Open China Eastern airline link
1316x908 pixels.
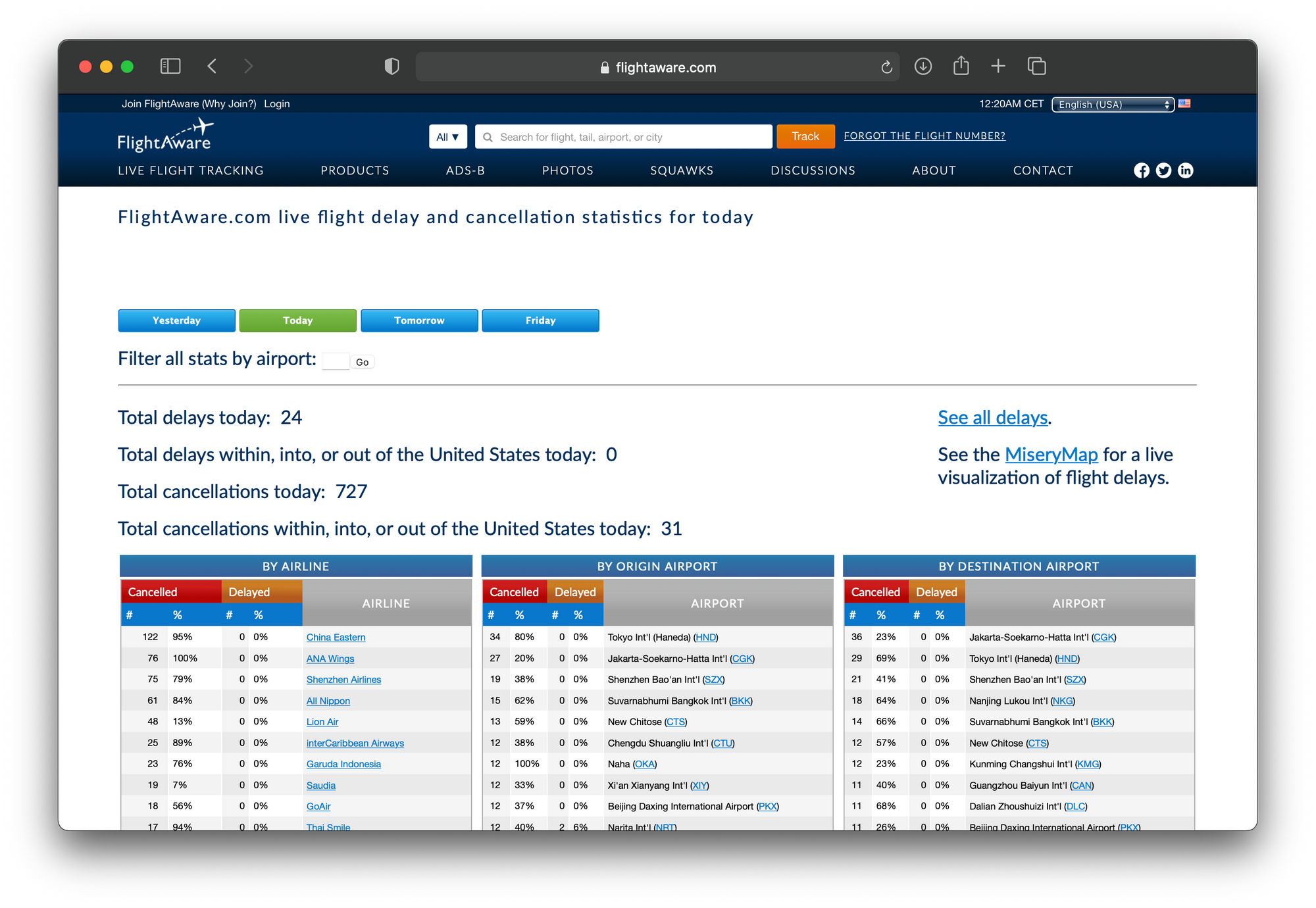pos(336,637)
